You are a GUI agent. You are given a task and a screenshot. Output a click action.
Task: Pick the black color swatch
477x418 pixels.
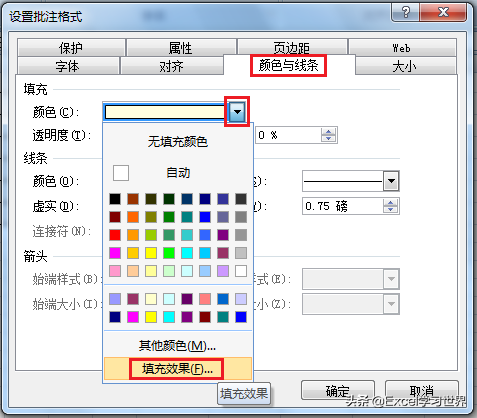pyautogui.click(x=115, y=199)
